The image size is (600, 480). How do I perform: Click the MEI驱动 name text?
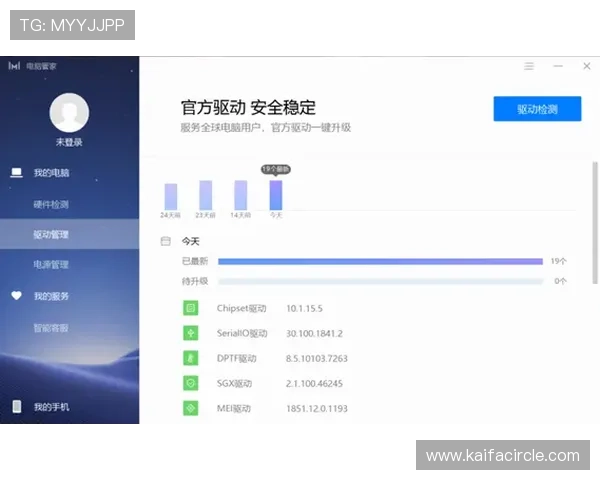[x=234, y=408]
